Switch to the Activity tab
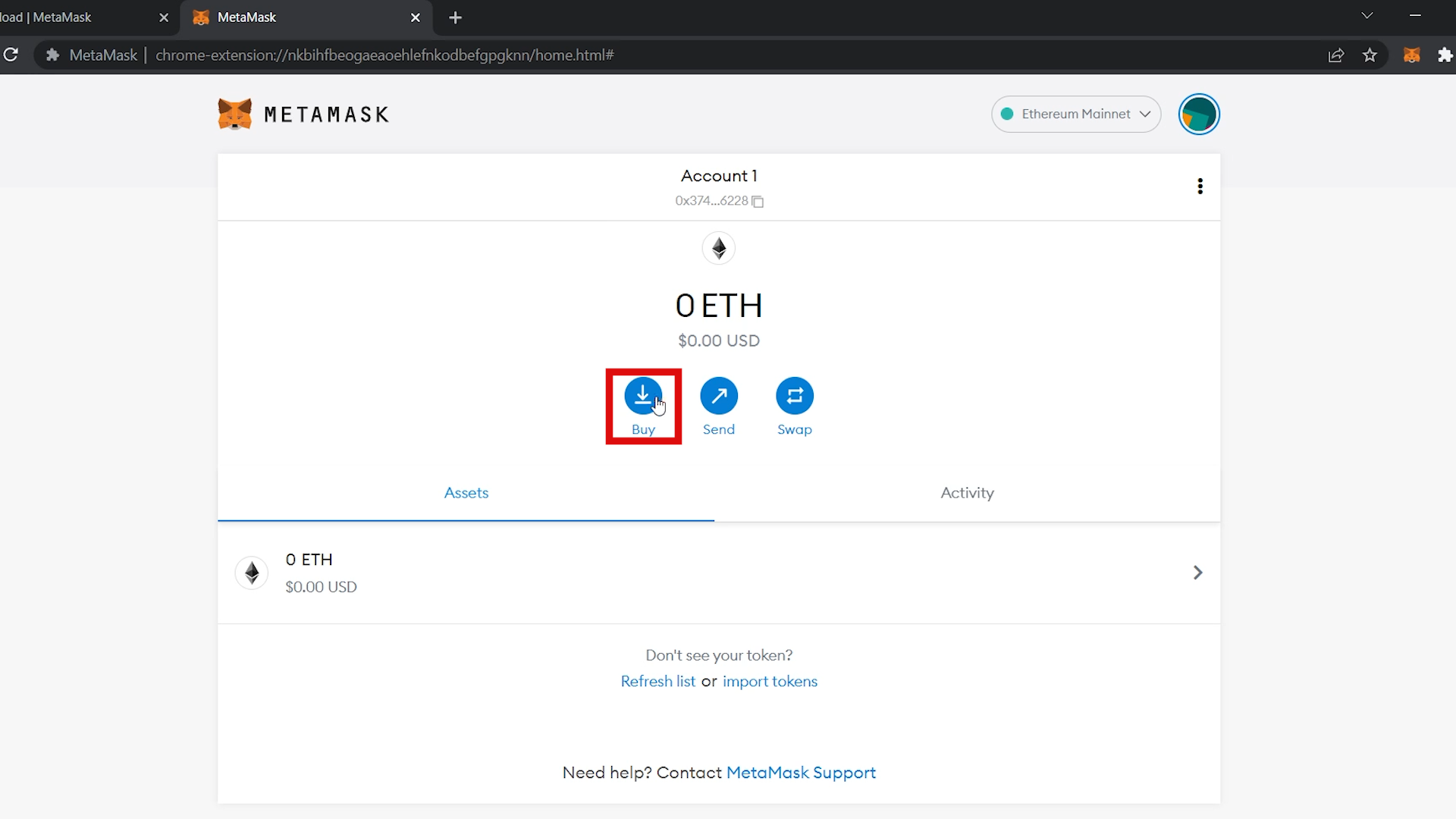Image resolution: width=1456 pixels, height=819 pixels. (x=966, y=492)
